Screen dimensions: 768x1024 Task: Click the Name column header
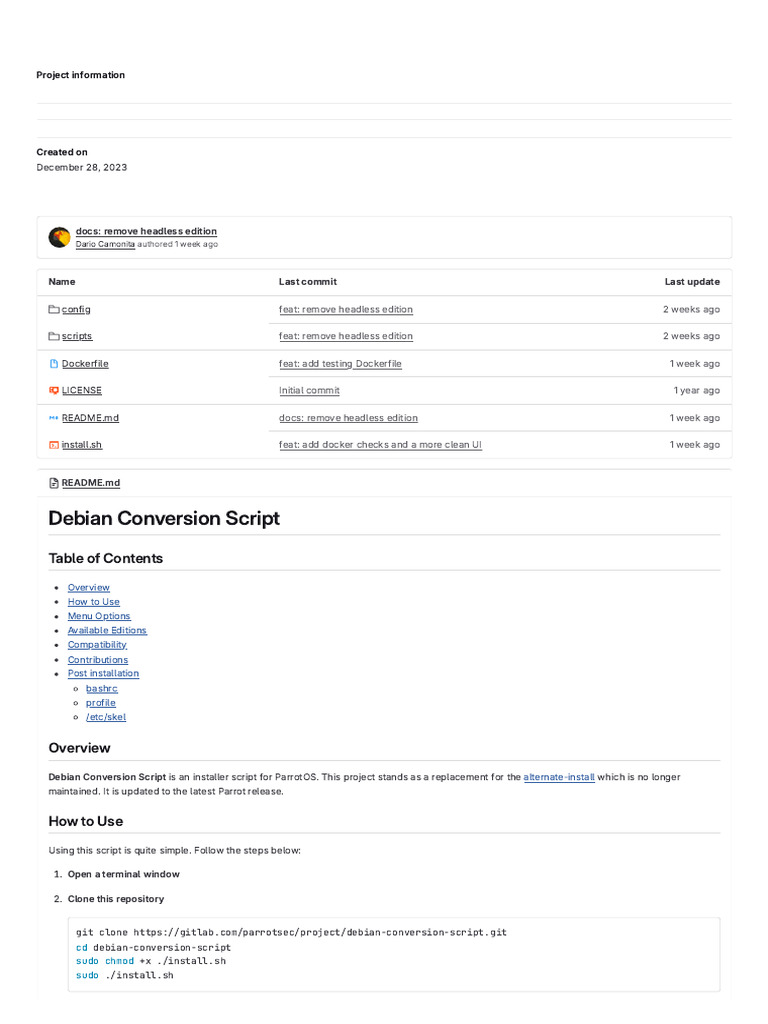coord(62,282)
